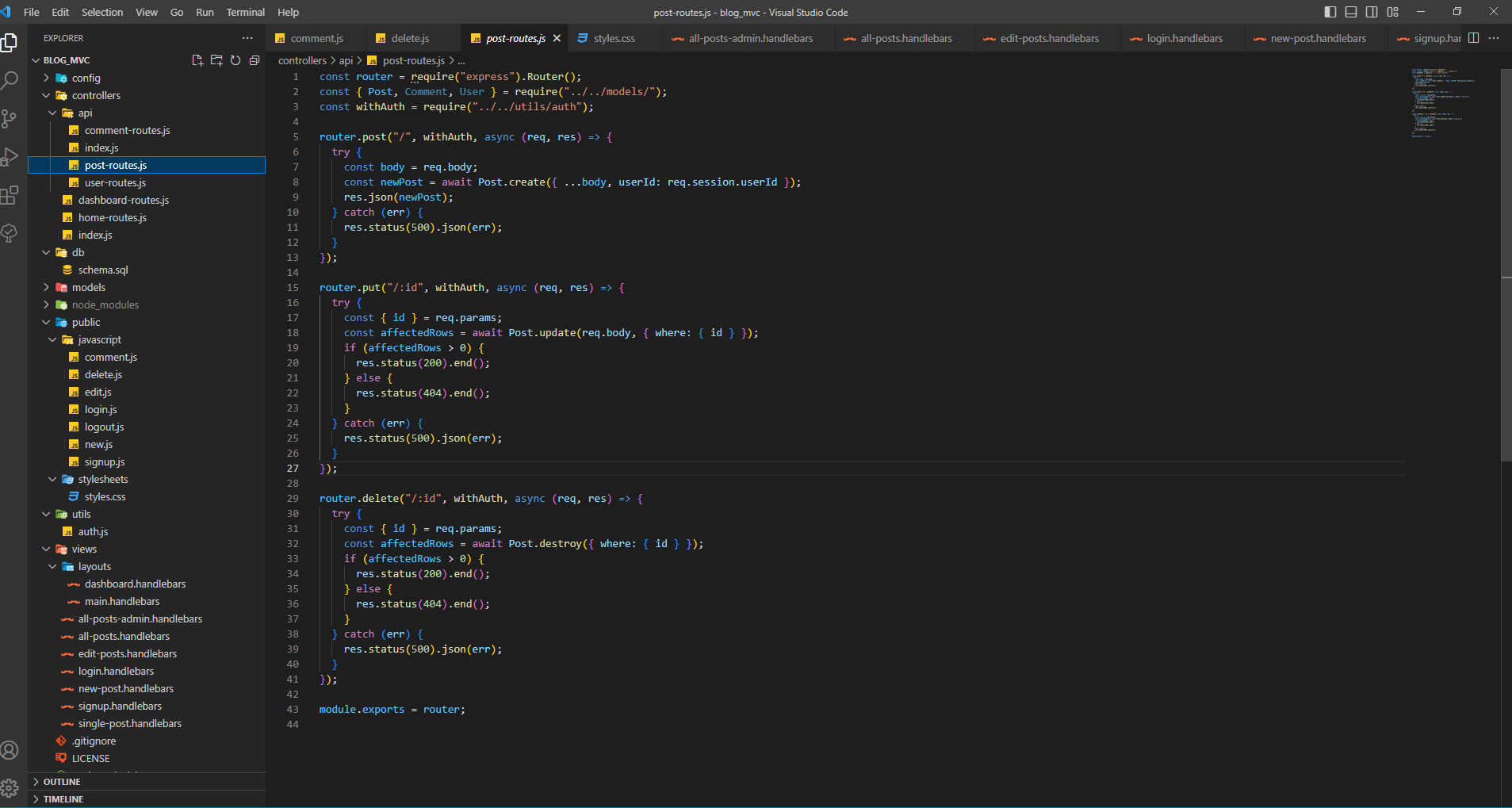
Task: Open the Run and Debug view
Action: coord(10,157)
